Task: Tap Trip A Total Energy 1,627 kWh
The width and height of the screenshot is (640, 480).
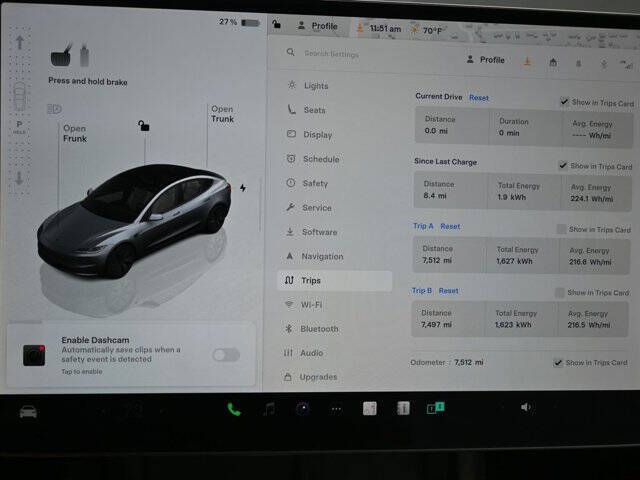Action: (x=514, y=261)
